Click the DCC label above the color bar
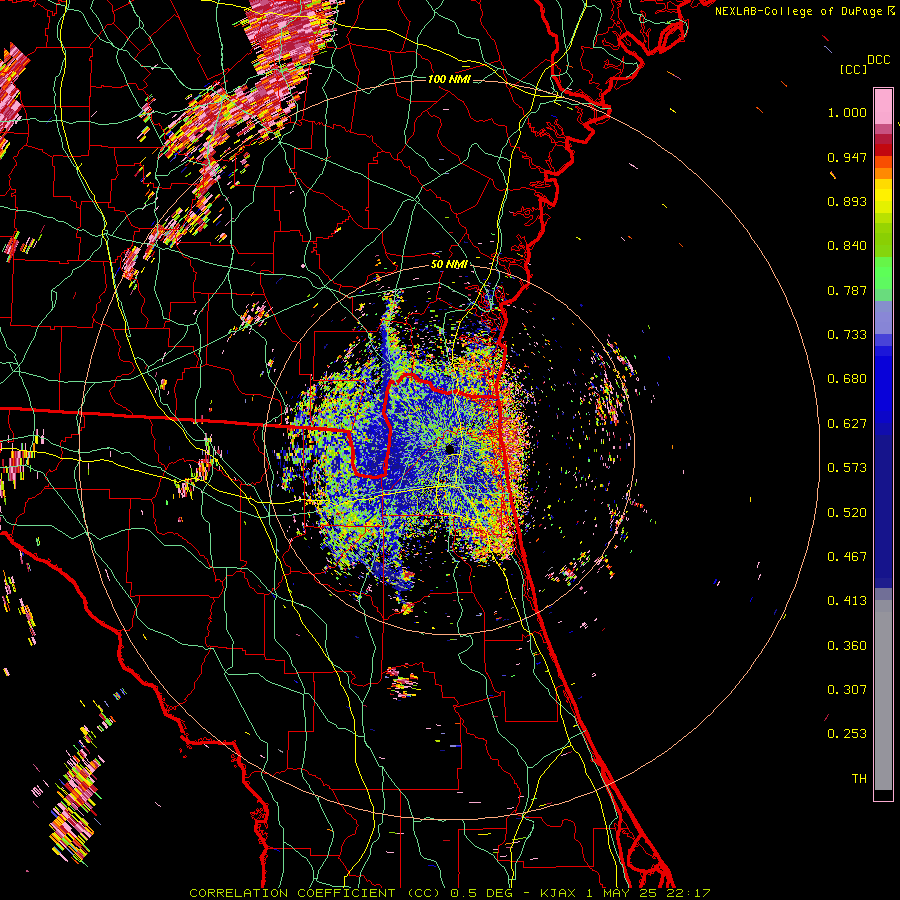Image resolution: width=900 pixels, height=900 pixels. pos(878,60)
